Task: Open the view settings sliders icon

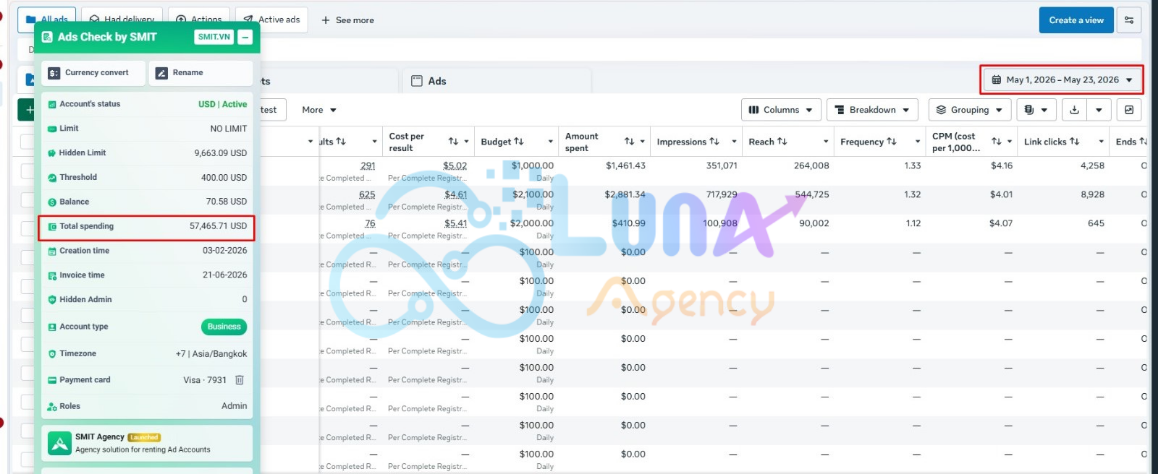Action: pyautogui.click(x=1128, y=20)
